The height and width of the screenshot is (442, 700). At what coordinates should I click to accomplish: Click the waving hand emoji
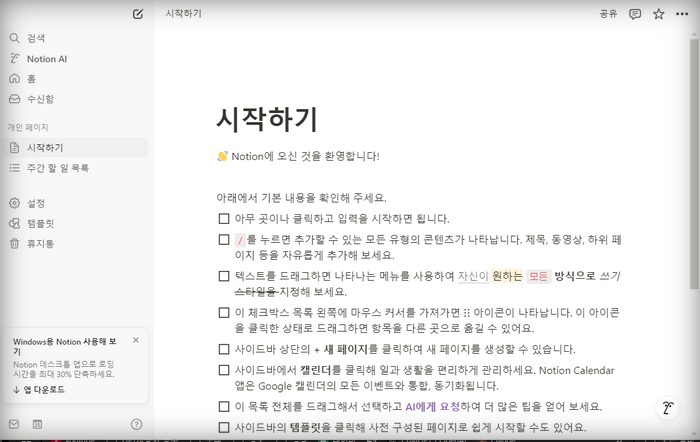(222, 156)
